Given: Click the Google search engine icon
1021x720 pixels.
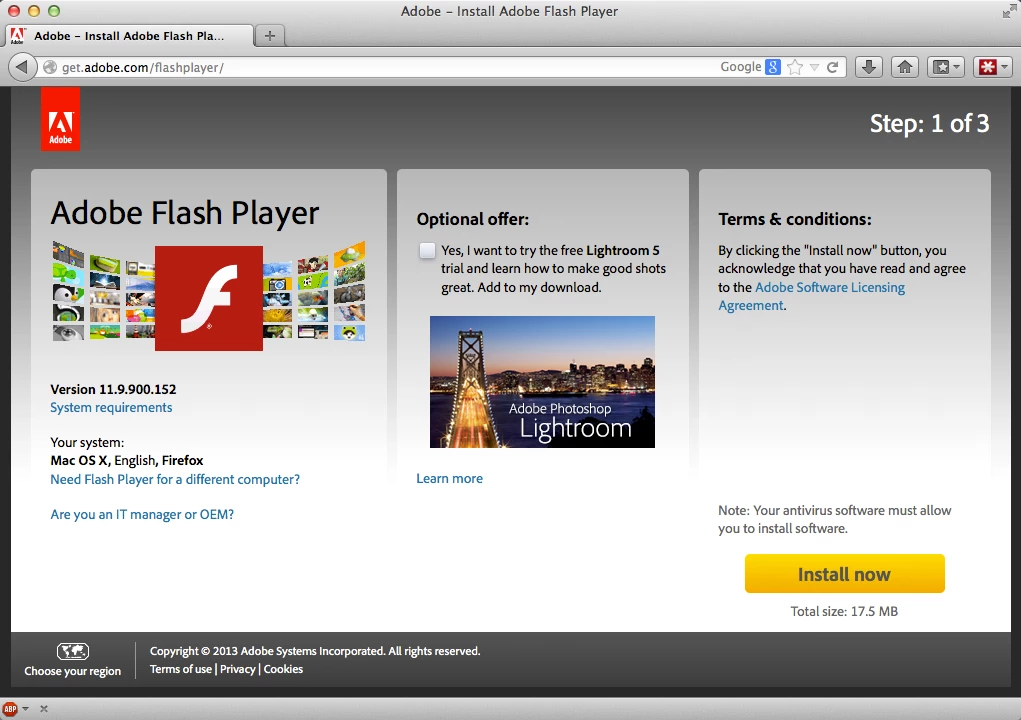Looking at the screenshot, I should (772, 67).
